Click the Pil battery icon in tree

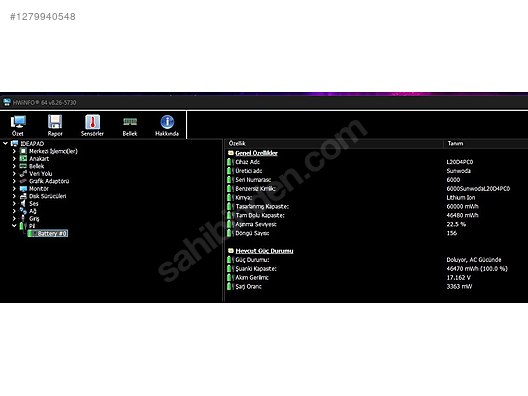23,226
